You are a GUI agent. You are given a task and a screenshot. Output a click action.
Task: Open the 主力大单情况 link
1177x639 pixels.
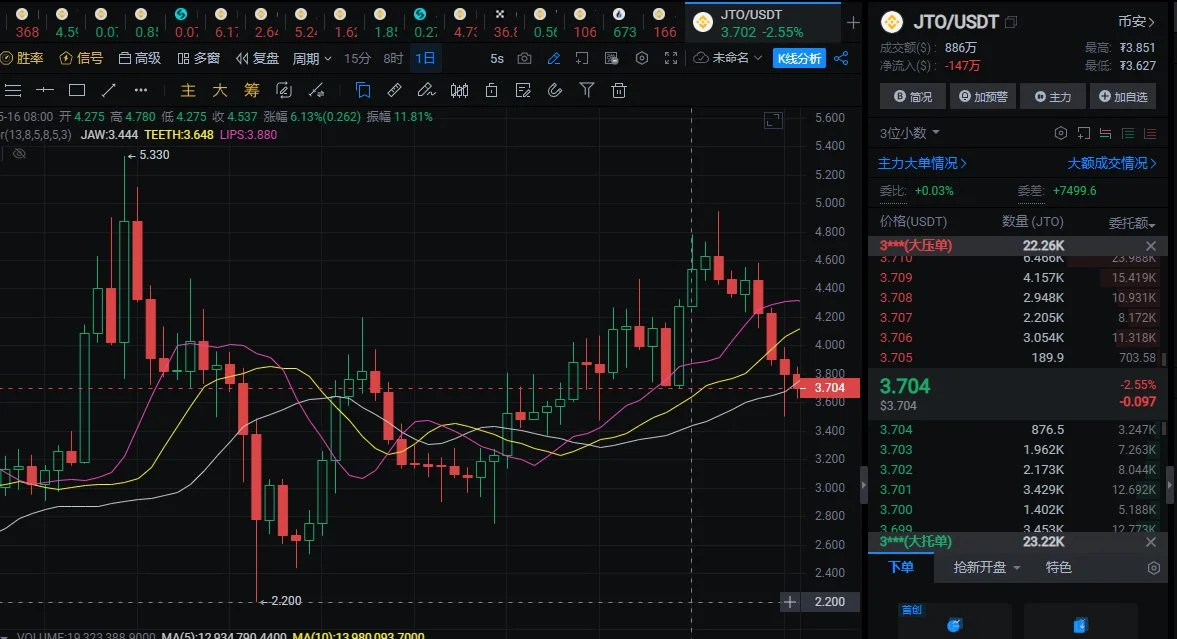click(x=922, y=163)
